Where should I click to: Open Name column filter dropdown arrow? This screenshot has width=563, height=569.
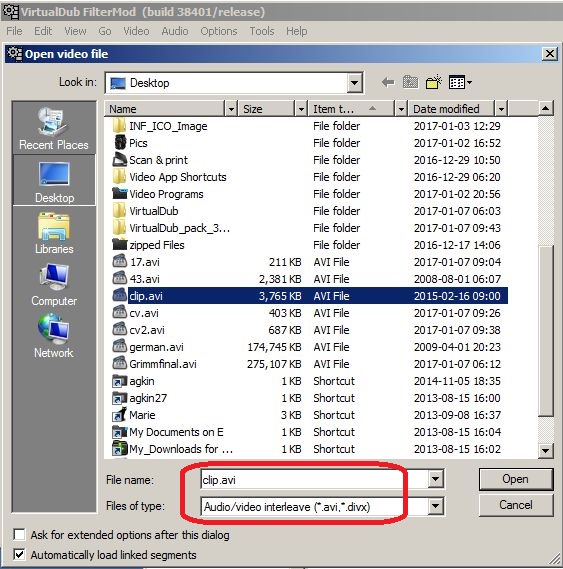pos(231,109)
